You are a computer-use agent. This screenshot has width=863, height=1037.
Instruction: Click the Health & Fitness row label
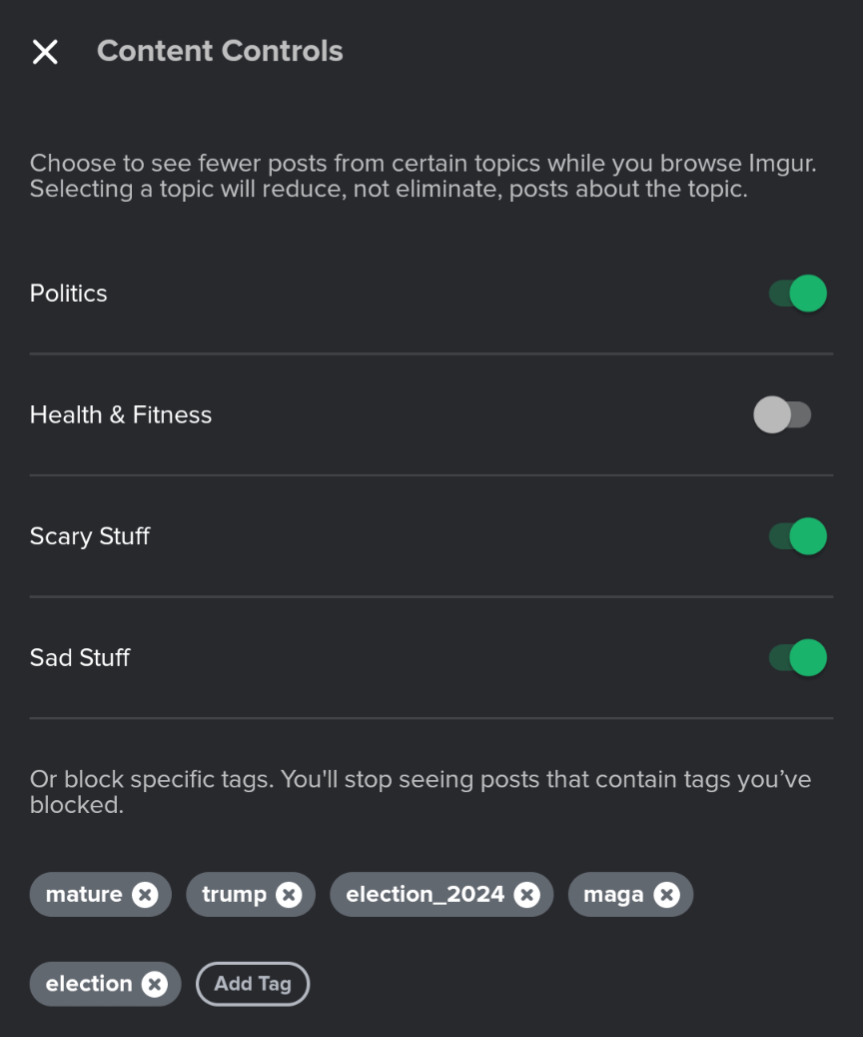121,415
